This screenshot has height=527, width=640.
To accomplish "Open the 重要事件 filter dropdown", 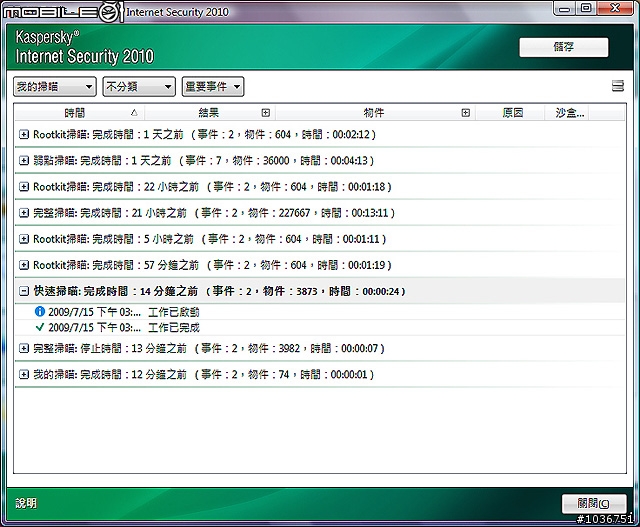I will point(213,87).
